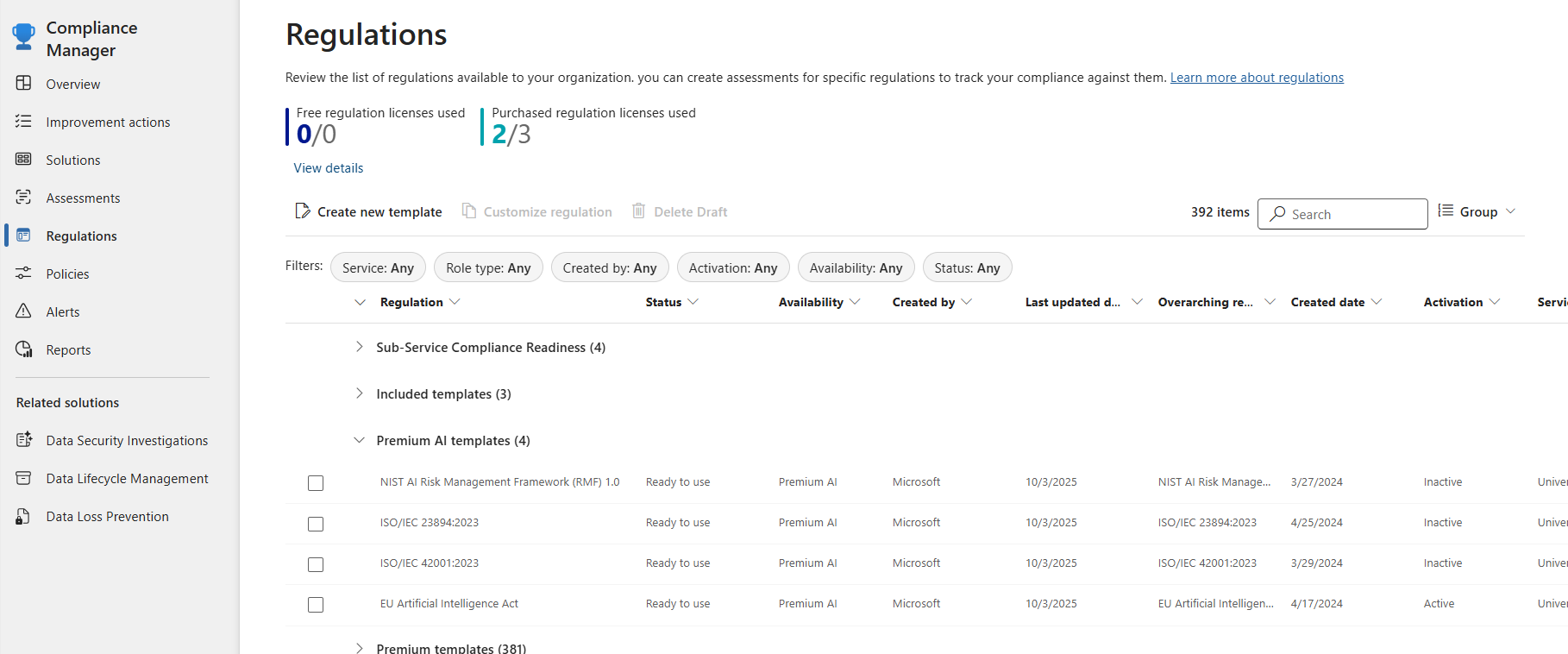
Task: Click Create new template button
Action: [368, 211]
